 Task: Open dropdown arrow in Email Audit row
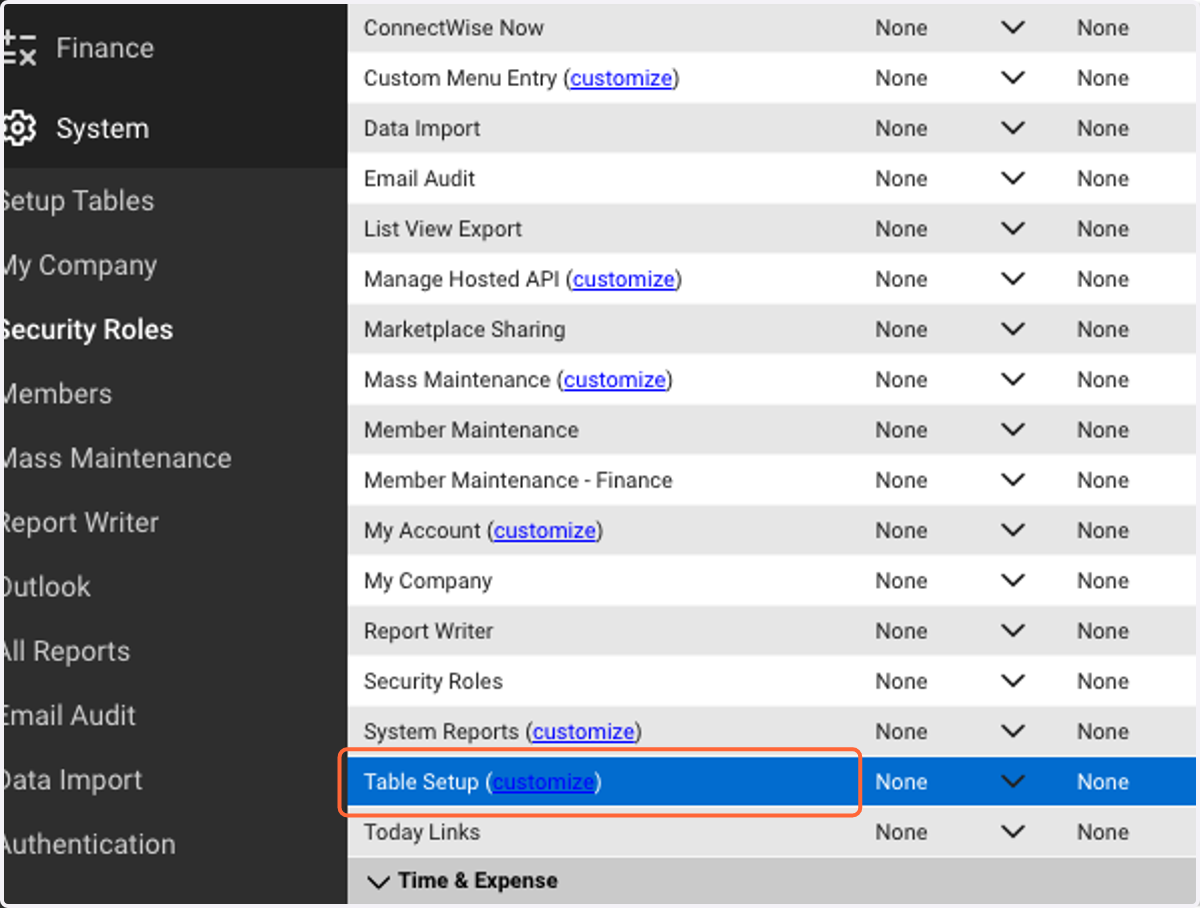pos(1013,178)
